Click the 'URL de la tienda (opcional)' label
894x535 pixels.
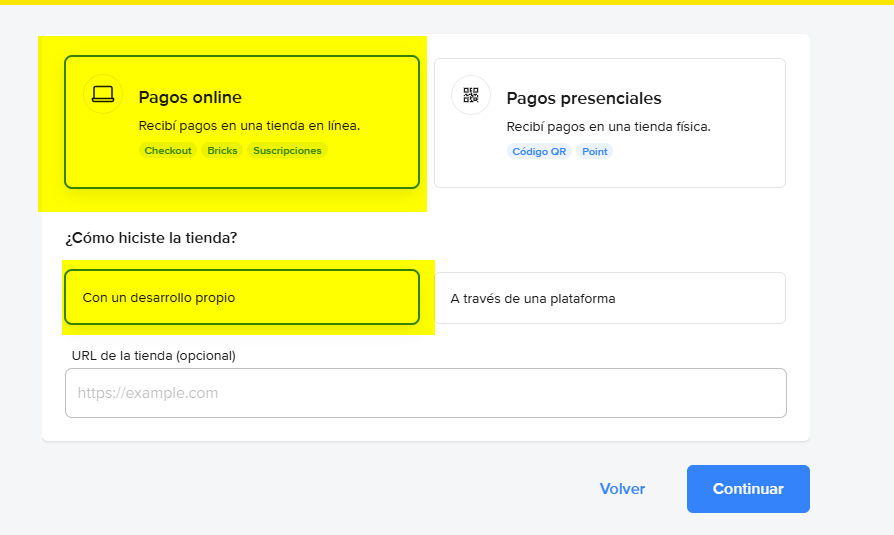[x=153, y=355]
